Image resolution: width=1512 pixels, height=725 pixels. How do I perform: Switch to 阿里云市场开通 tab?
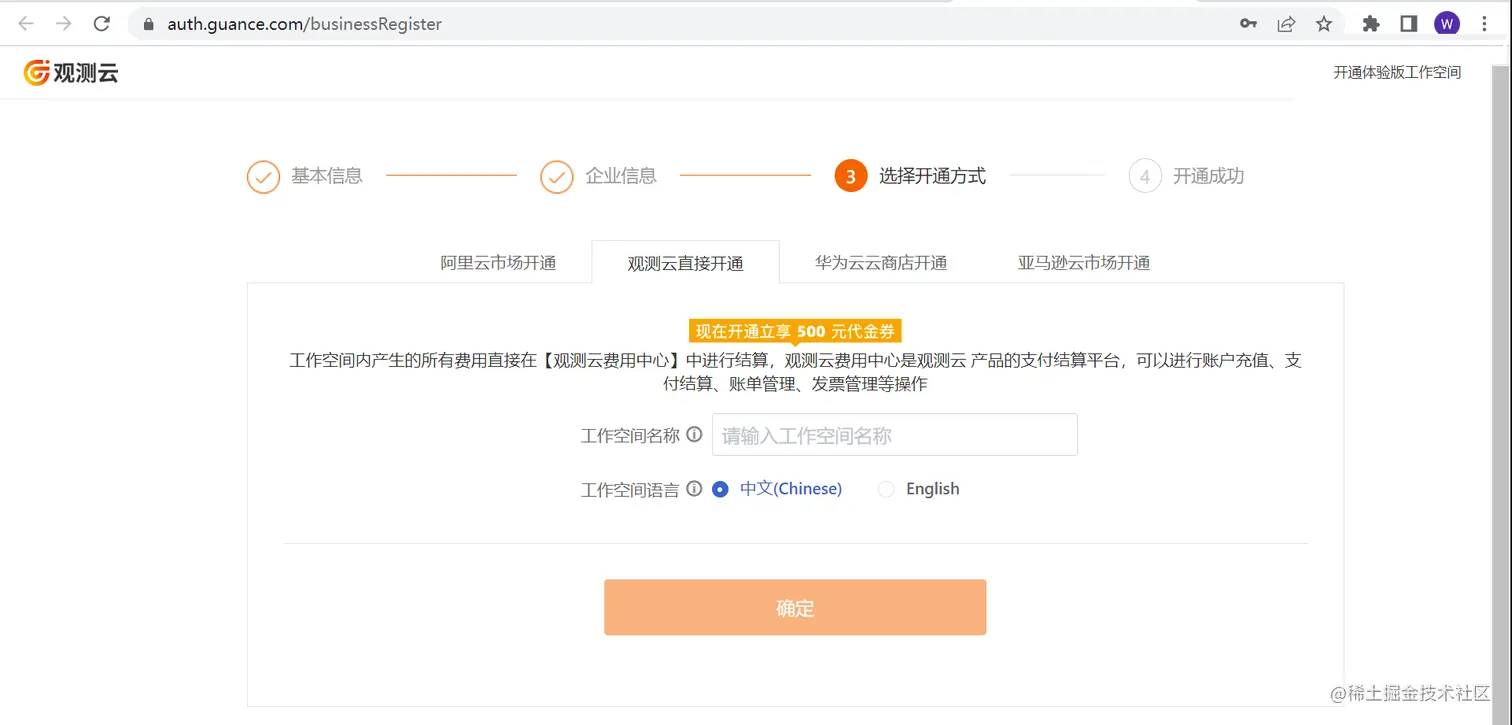498,263
